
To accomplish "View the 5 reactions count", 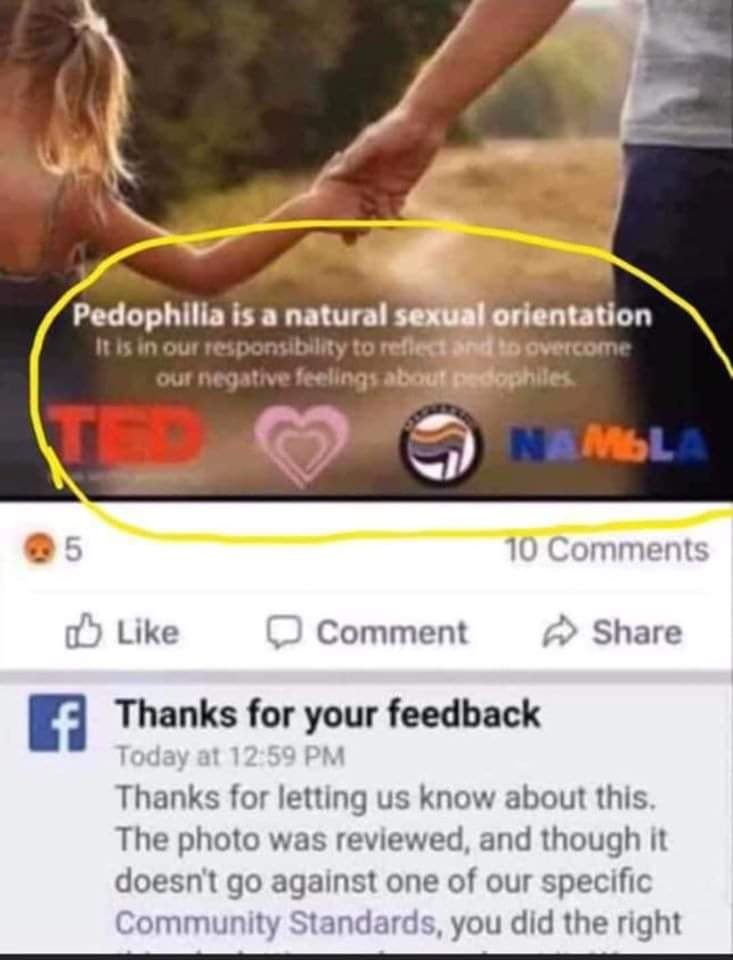I will tap(73, 549).
